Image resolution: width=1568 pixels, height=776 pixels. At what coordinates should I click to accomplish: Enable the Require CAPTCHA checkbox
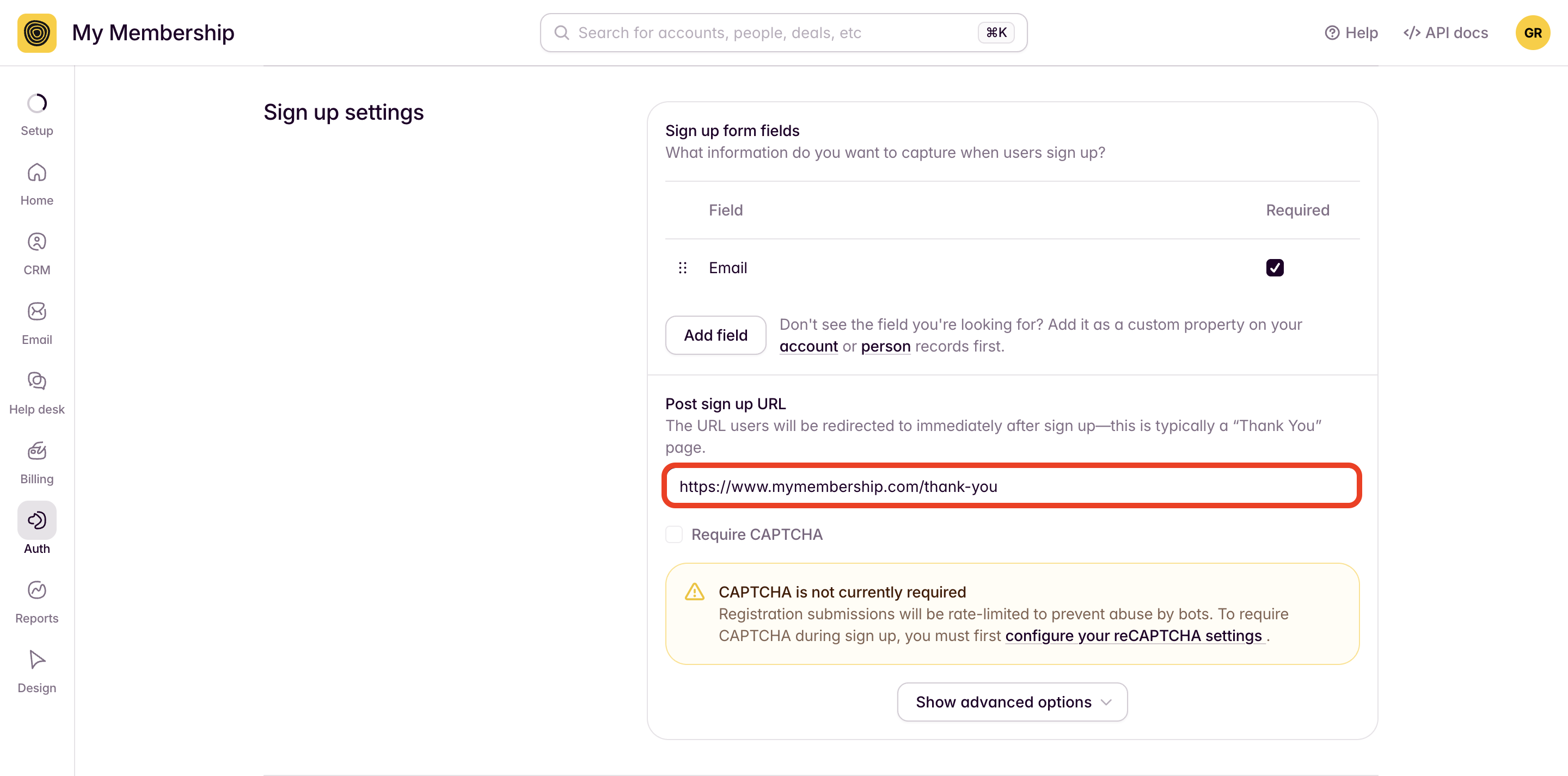(x=674, y=534)
